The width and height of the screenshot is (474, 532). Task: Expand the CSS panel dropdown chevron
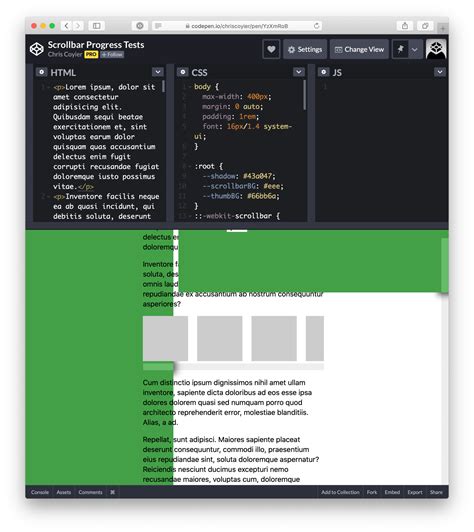[299, 72]
